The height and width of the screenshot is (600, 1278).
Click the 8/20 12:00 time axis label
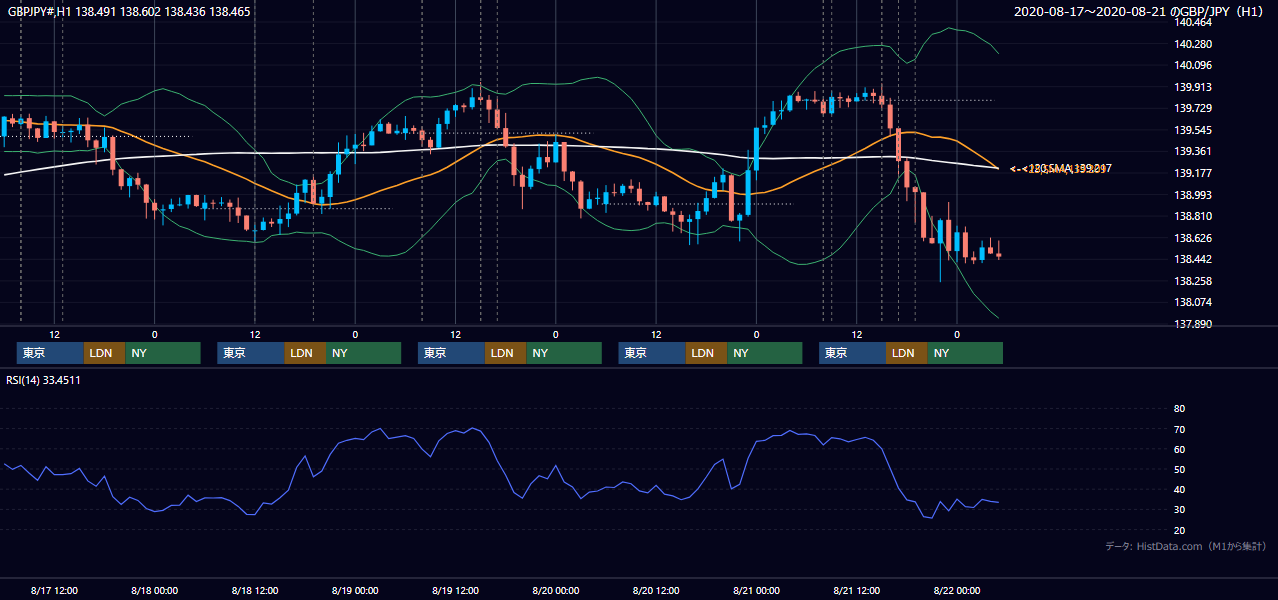coord(656,590)
